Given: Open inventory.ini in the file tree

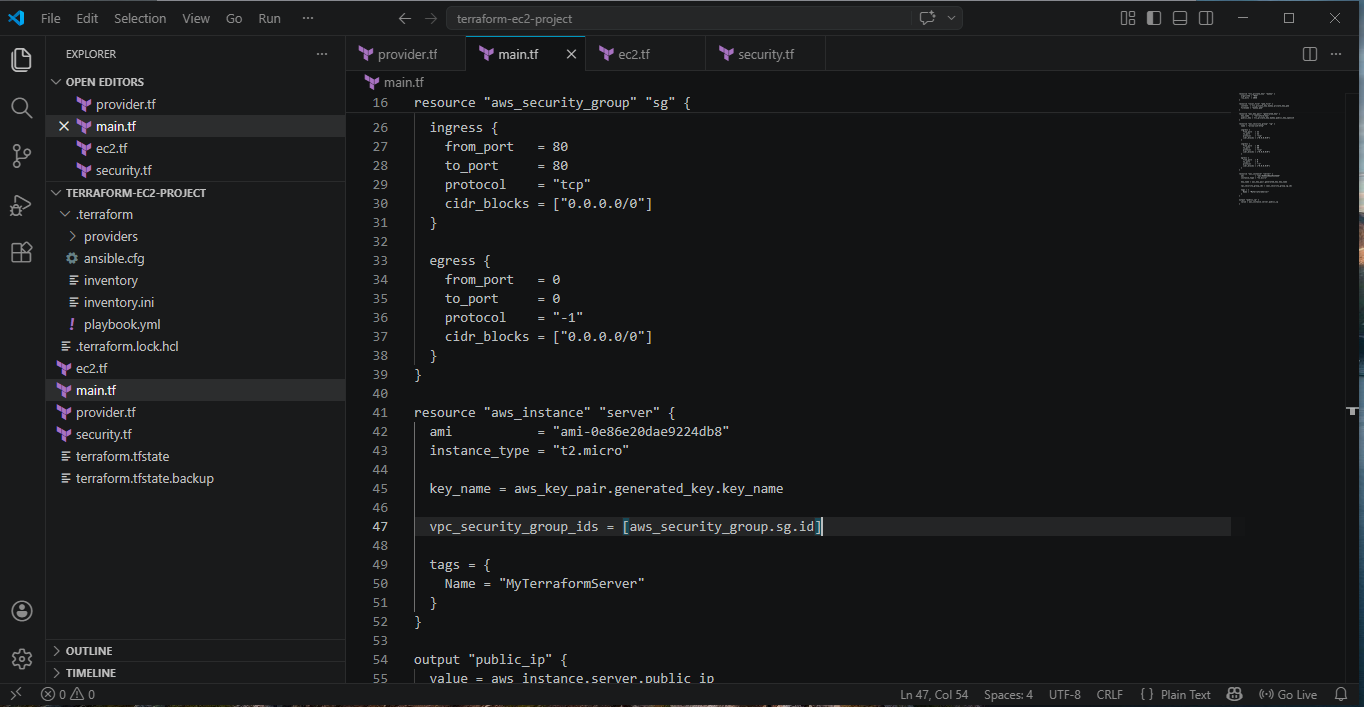Looking at the screenshot, I should [119, 302].
